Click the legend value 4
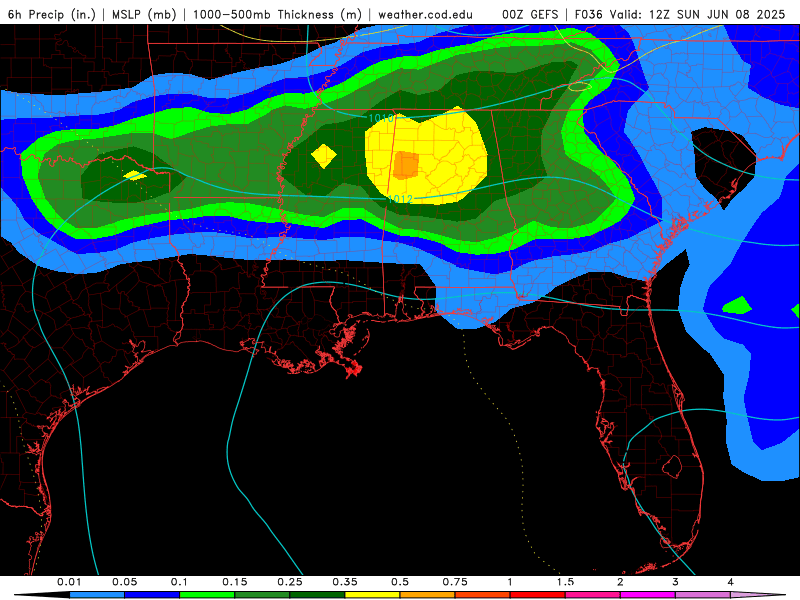The height and width of the screenshot is (600, 800). tap(730, 582)
